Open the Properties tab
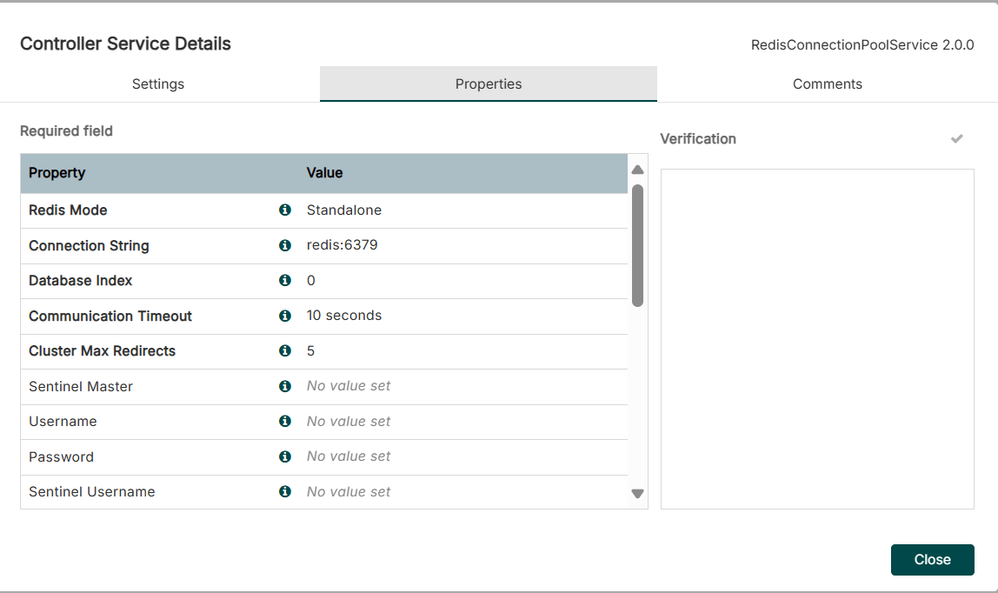The image size is (998, 593). click(488, 84)
